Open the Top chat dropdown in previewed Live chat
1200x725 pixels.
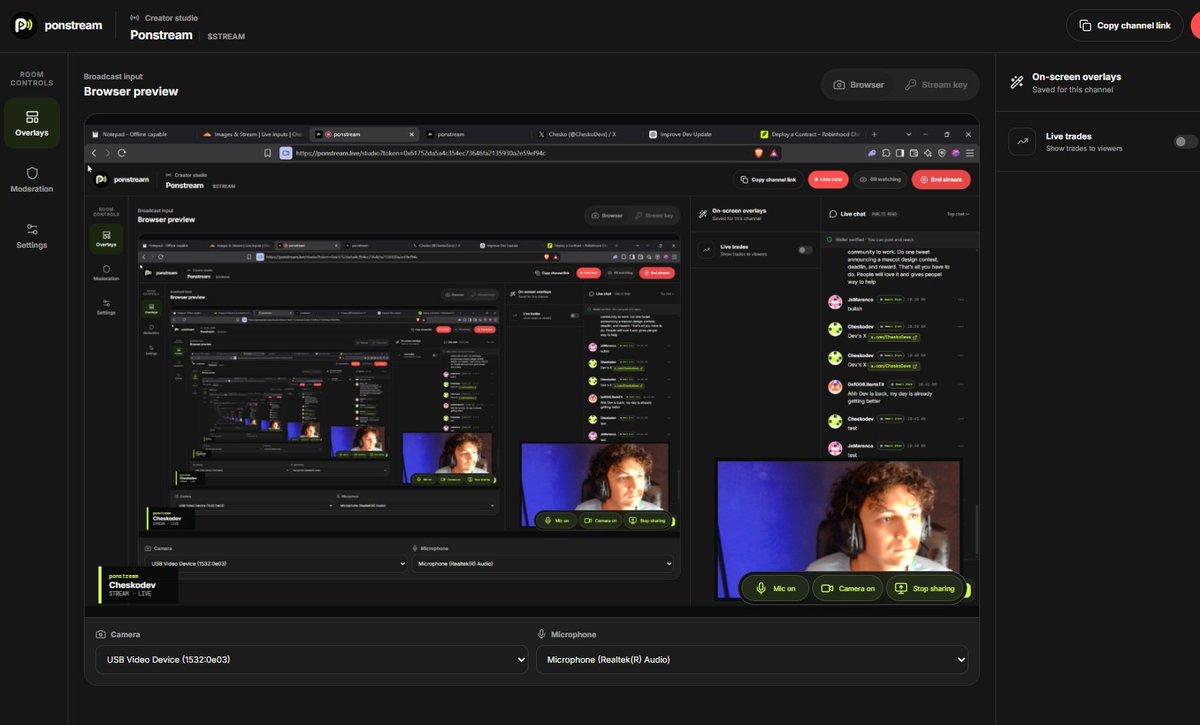958,214
